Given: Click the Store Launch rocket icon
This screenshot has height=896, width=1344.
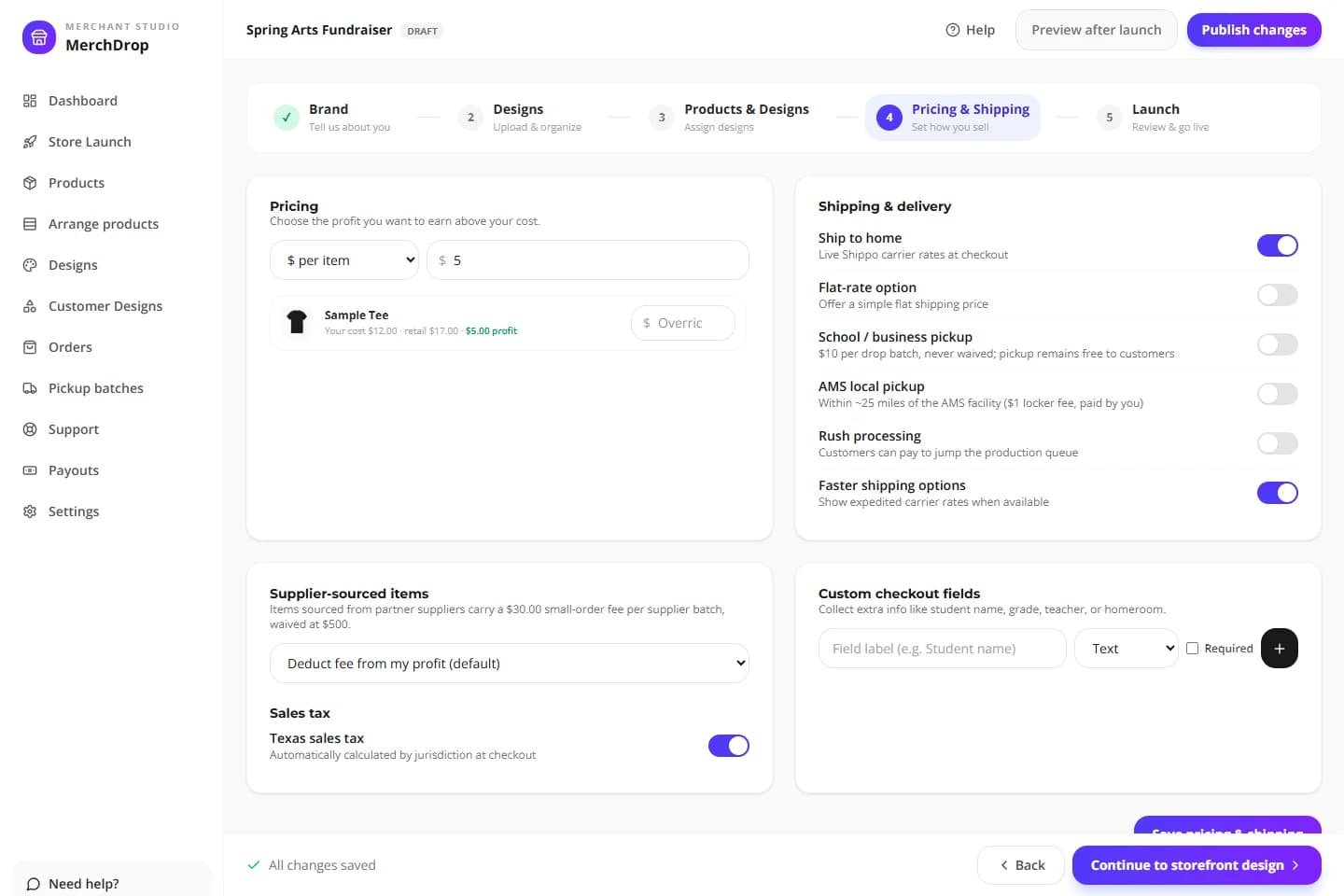Looking at the screenshot, I should click(30, 142).
